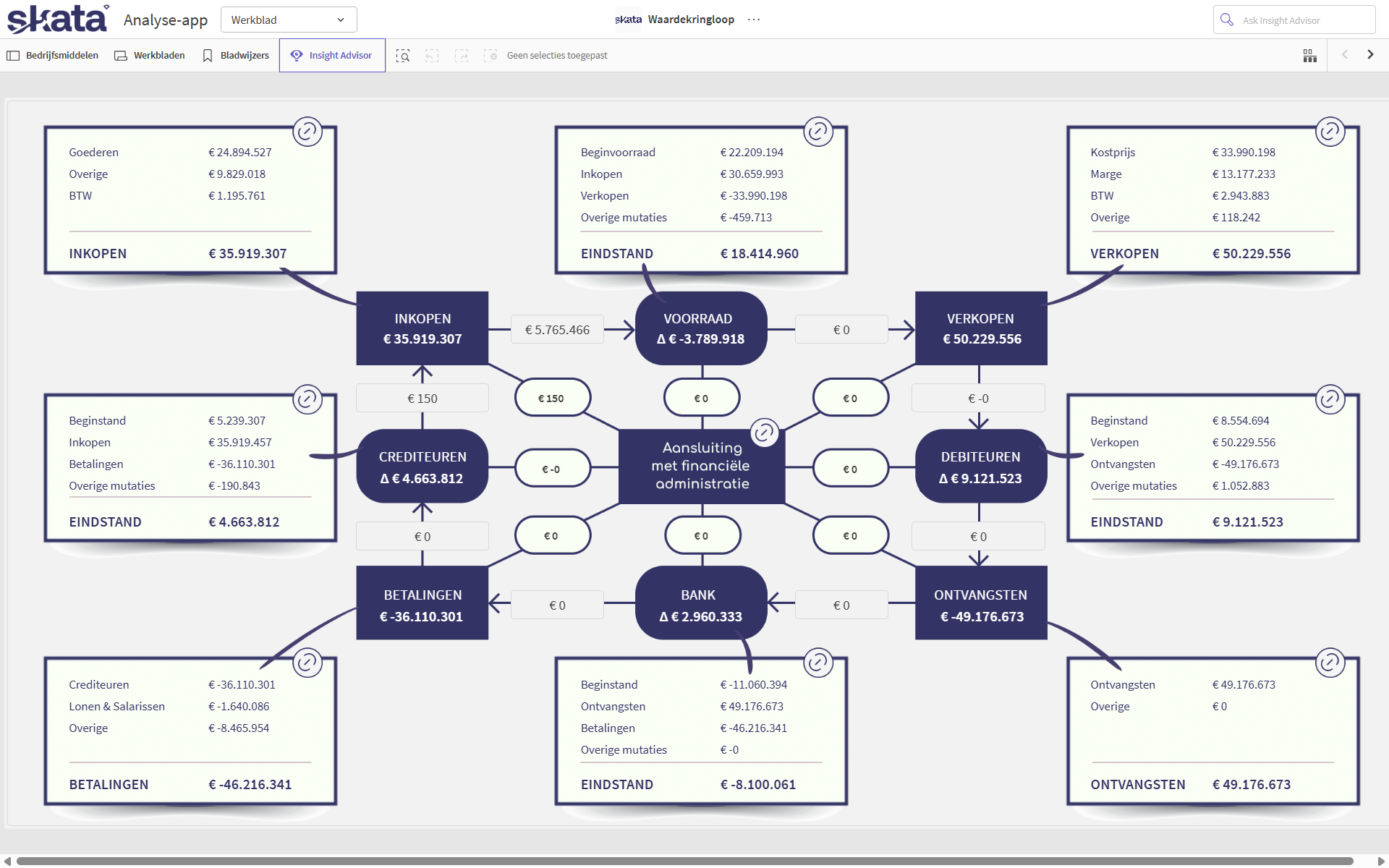Toggle Bedrijfsmiddelen assets panel
This screenshot has width=1389, height=868.
(x=53, y=56)
